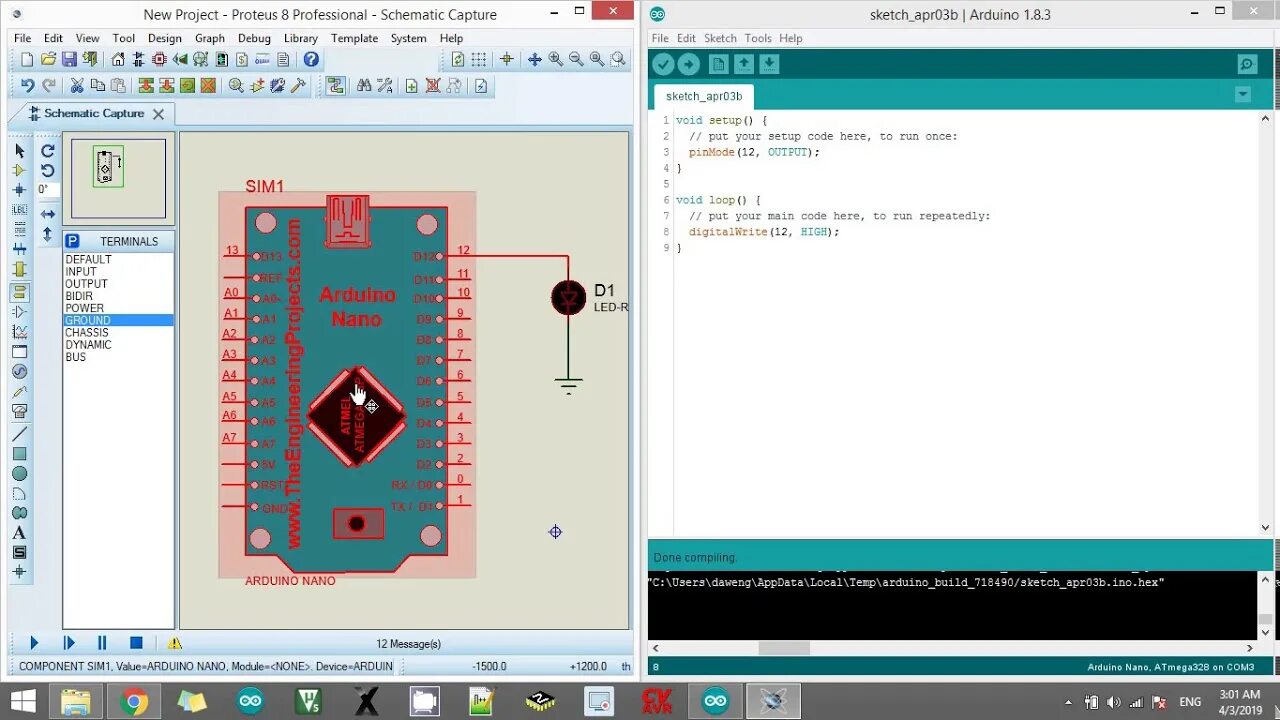Open the tab dropdown arrow in Arduino IDE
Image resolution: width=1280 pixels, height=720 pixels.
coord(1243,95)
